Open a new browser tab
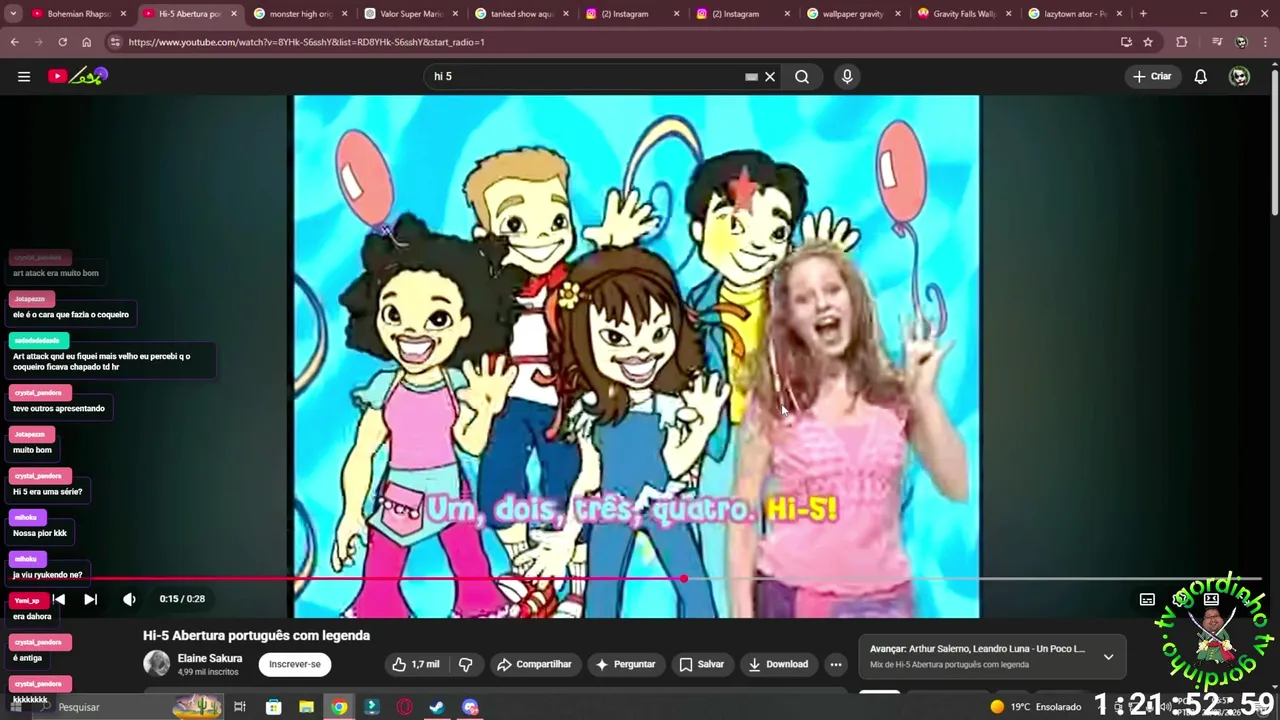The height and width of the screenshot is (720, 1280). (1143, 14)
